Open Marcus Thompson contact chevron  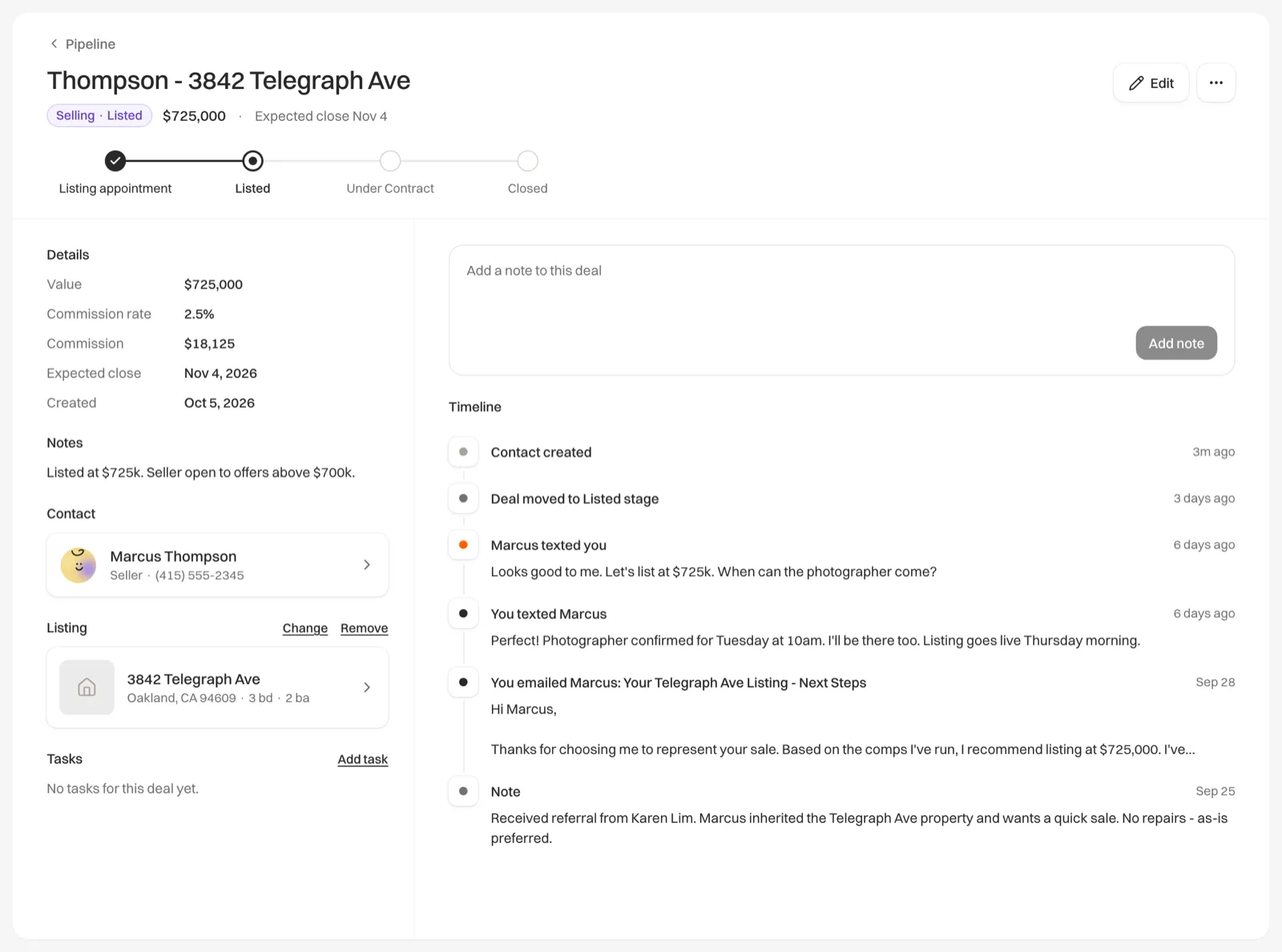[367, 565]
